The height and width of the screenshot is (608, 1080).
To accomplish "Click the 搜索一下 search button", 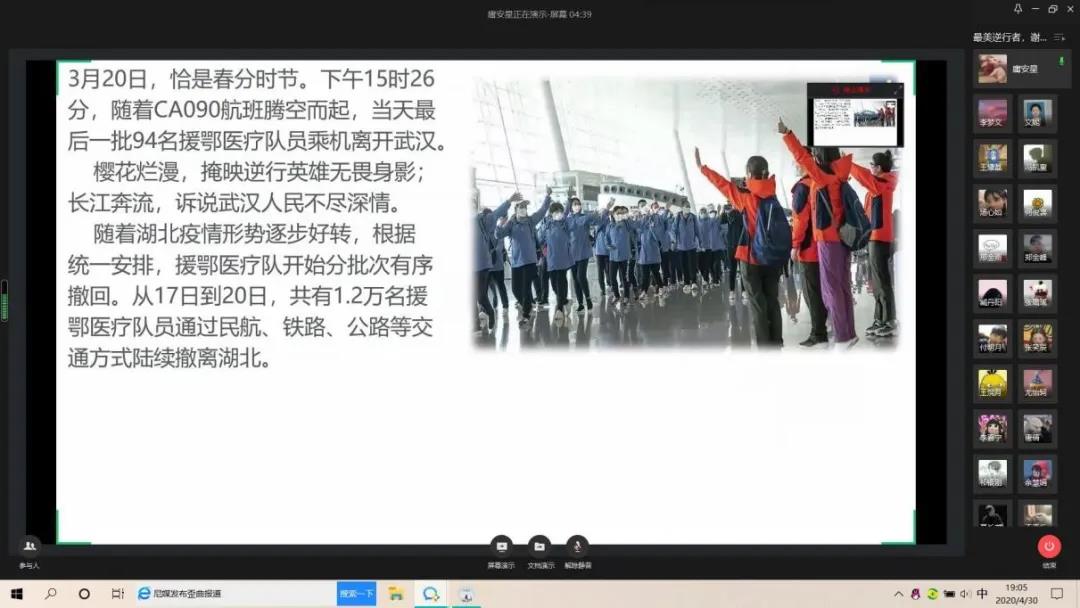I will [356, 594].
